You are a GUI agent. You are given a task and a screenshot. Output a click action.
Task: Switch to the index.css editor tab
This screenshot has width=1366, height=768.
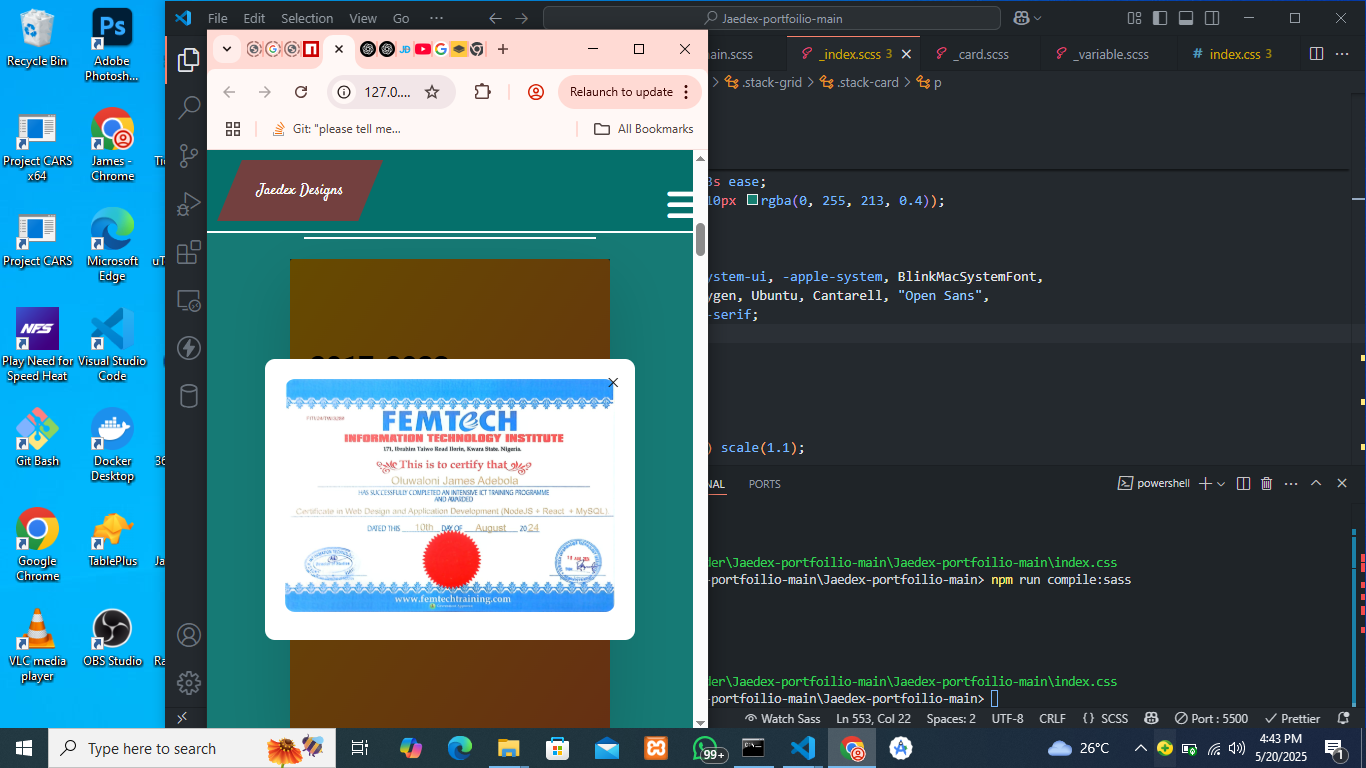click(1234, 54)
